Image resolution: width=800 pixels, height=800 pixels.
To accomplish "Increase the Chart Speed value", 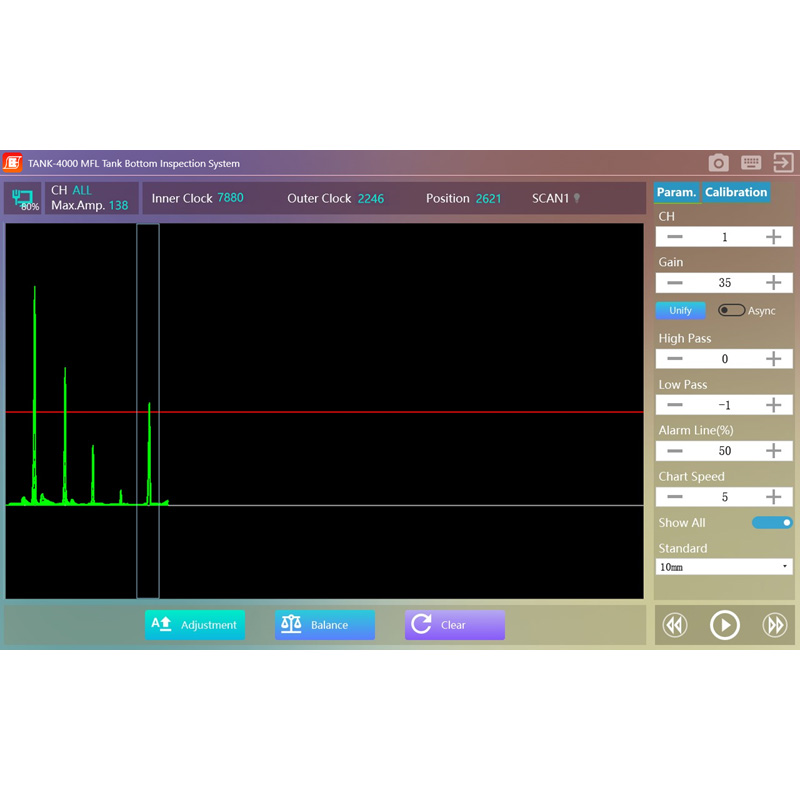I will (x=773, y=496).
